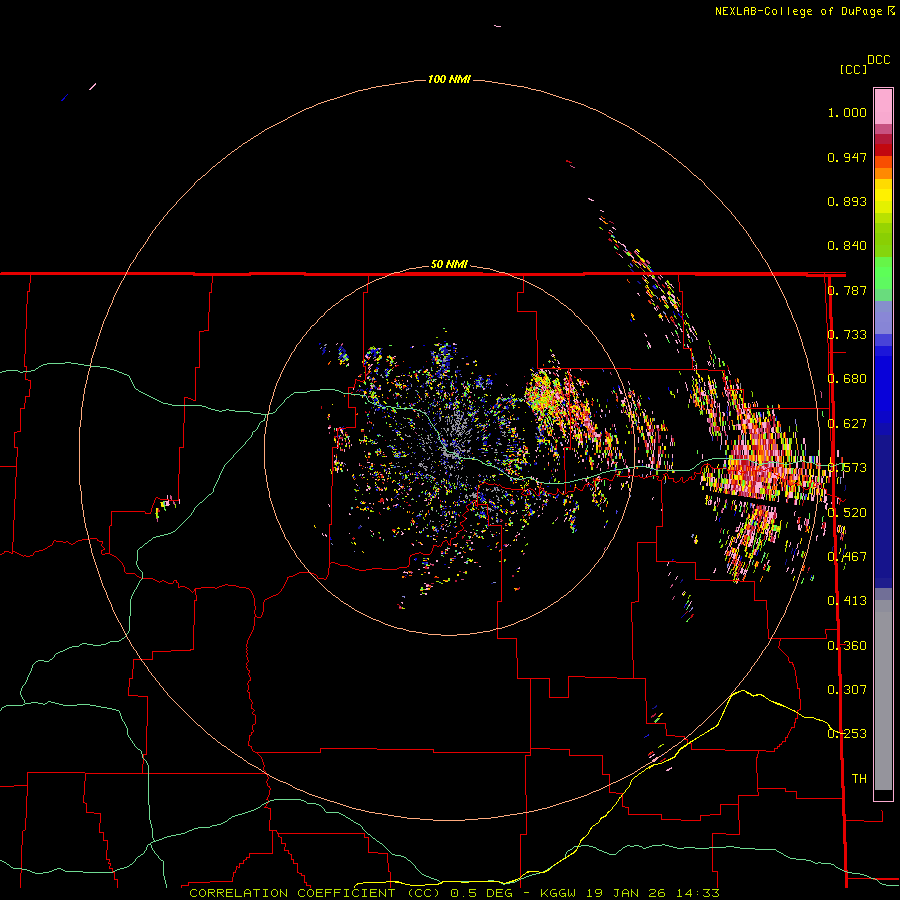Pick the light pink segment of the color bar
Viewport: 900px width, 900px height.
tap(883, 107)
